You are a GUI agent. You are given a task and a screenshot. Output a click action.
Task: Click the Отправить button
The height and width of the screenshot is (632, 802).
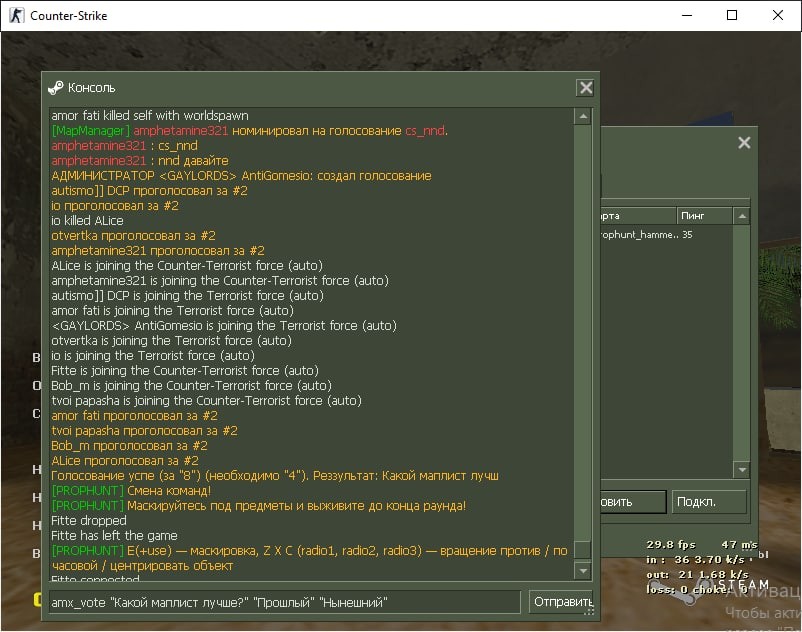tap(561, 602)
